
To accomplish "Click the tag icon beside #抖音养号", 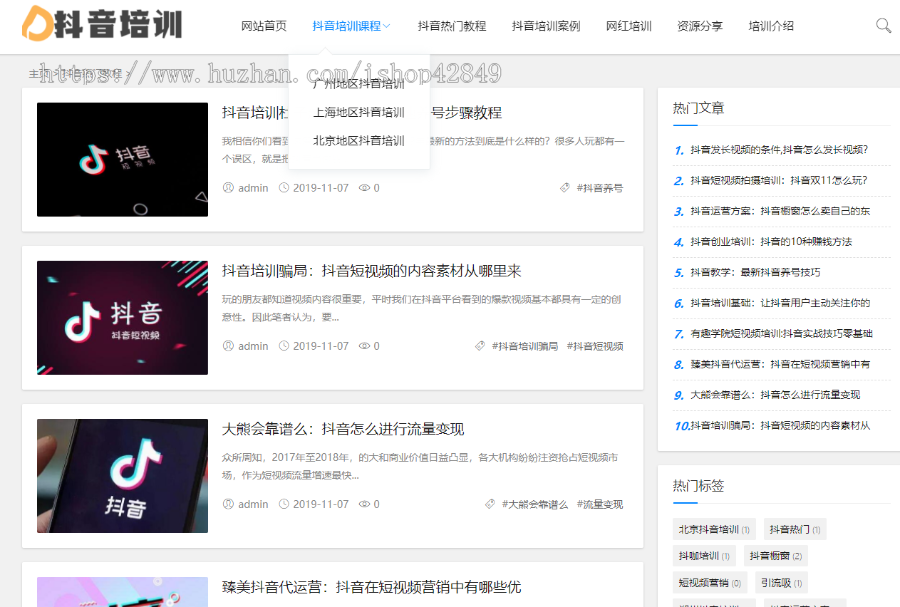I will click(x=565, y=188).
